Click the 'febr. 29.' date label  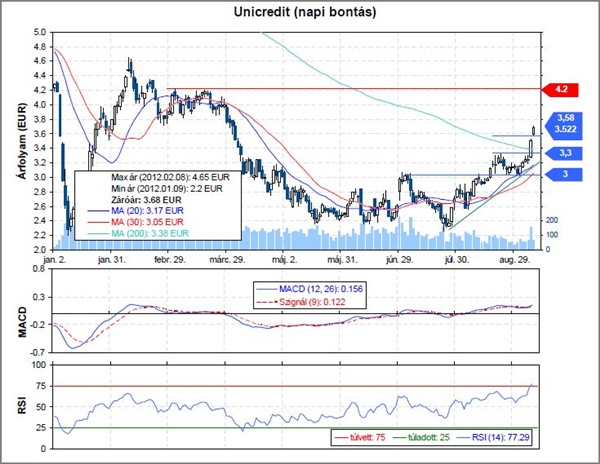tap(170, 260)
